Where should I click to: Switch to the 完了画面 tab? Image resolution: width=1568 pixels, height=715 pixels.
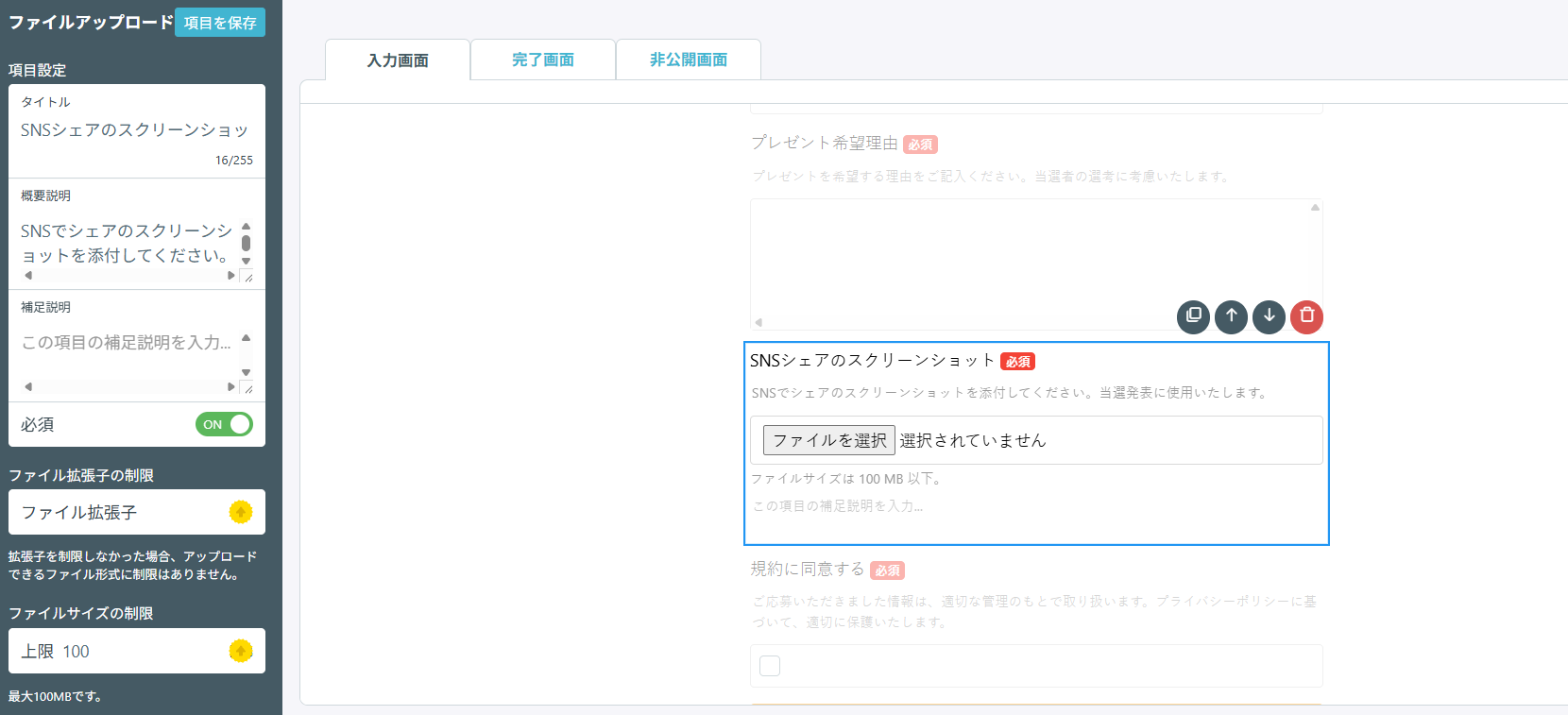tap(543, 60)
